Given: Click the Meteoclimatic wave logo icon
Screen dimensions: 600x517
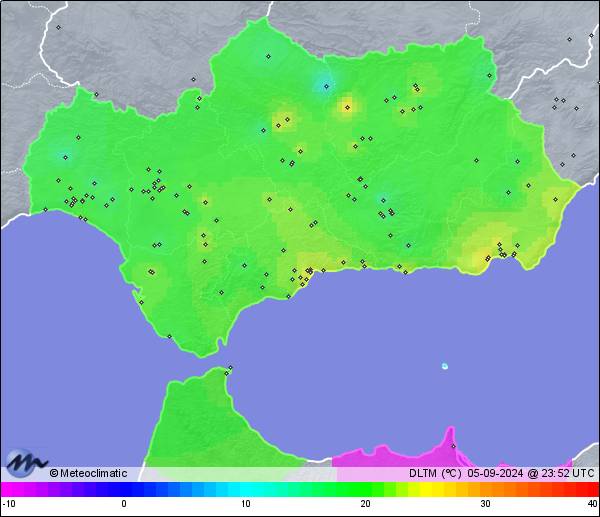Looking at the screenshot, I should tap(26, 465).
